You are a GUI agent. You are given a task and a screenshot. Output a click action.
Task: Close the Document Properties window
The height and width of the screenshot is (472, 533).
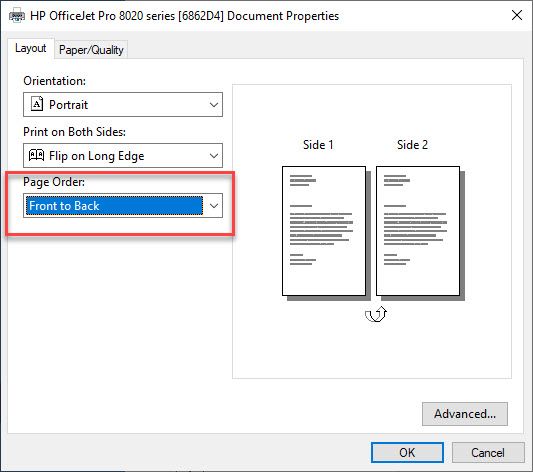pos(517,15)
